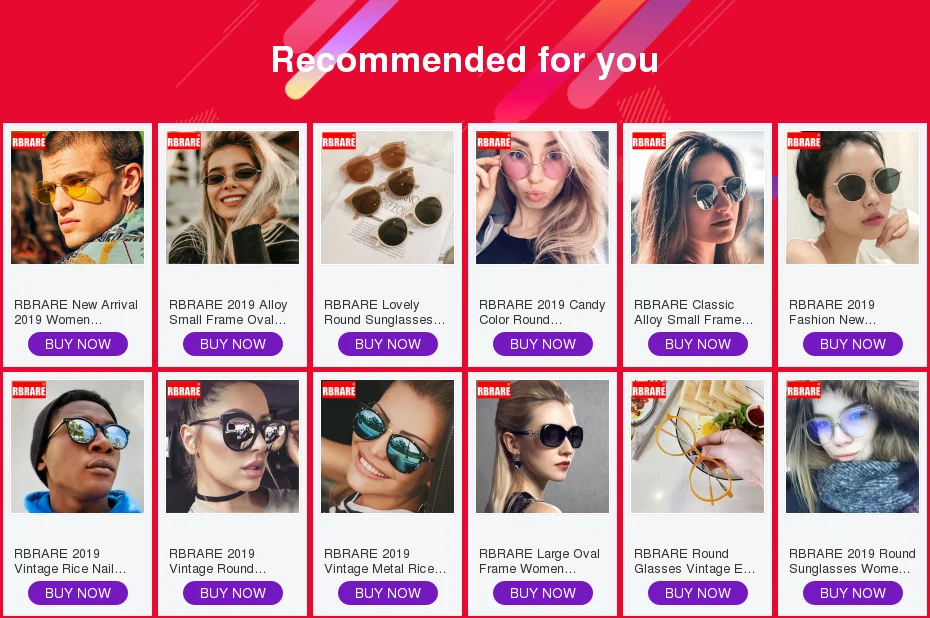Click BUY NOW for 2019 Candy Color Round

pos(543,344)
